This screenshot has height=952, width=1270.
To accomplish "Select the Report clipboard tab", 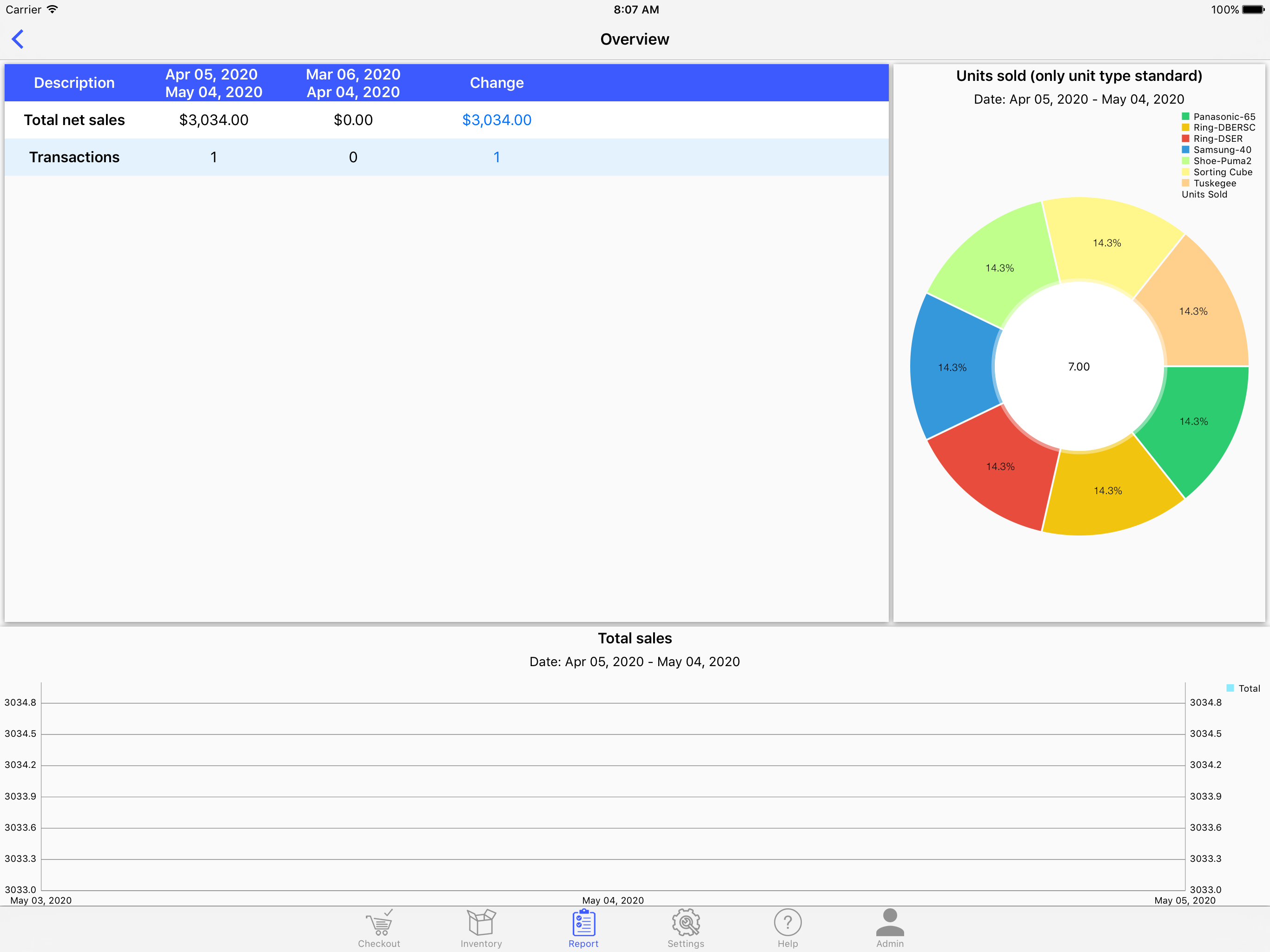I will (x=583, y=928).
